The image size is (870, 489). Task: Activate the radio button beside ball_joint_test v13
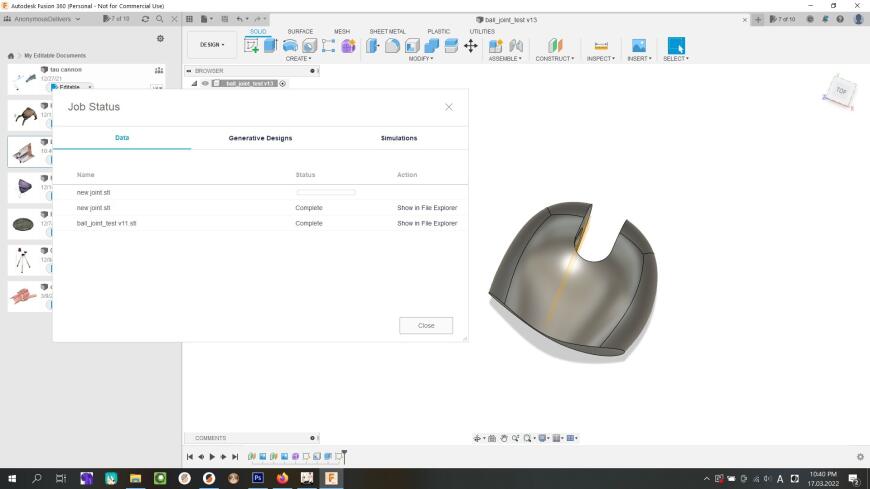tap(282, 83)
